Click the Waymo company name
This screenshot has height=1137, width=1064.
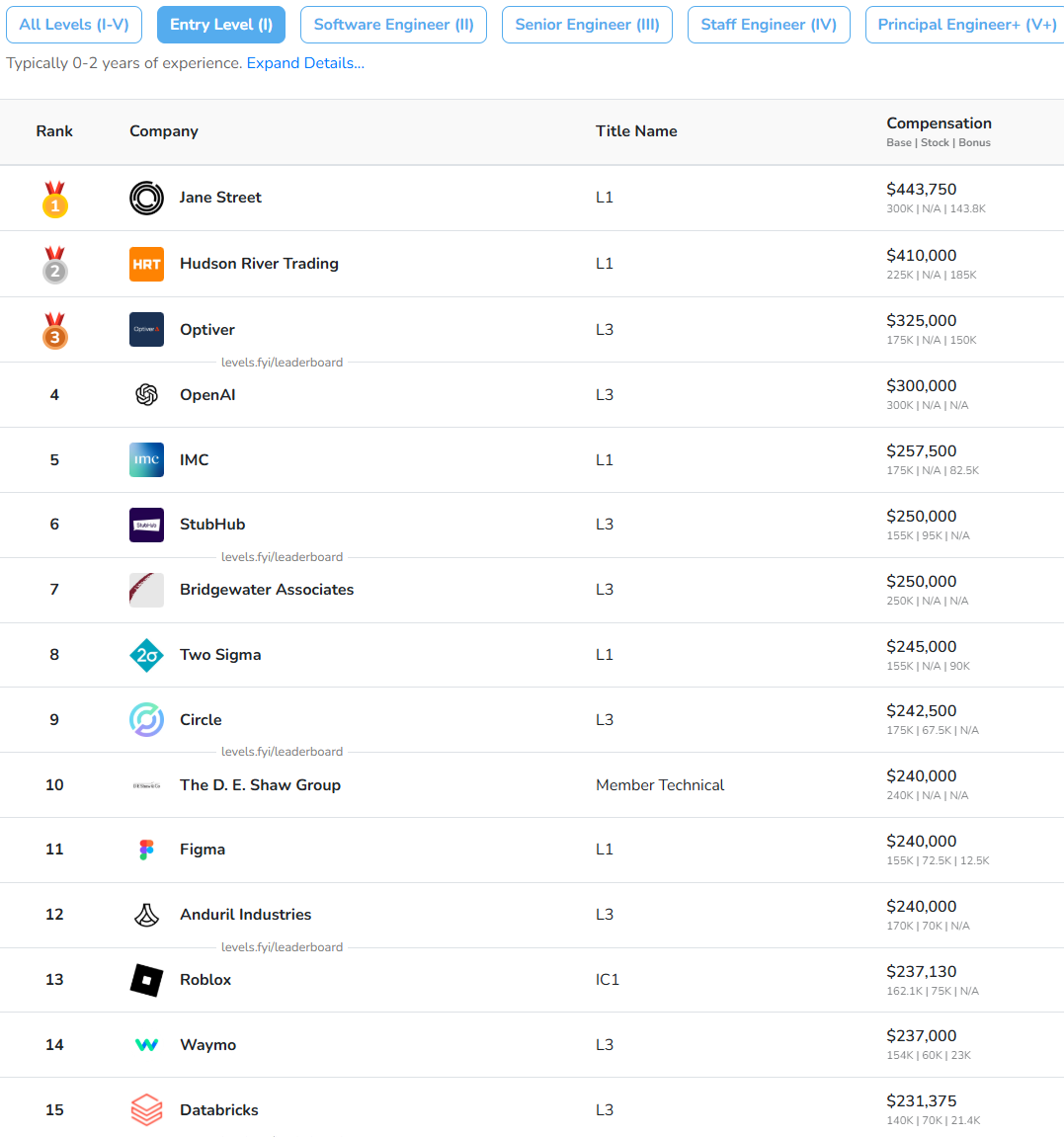(x=208, y=1045)
